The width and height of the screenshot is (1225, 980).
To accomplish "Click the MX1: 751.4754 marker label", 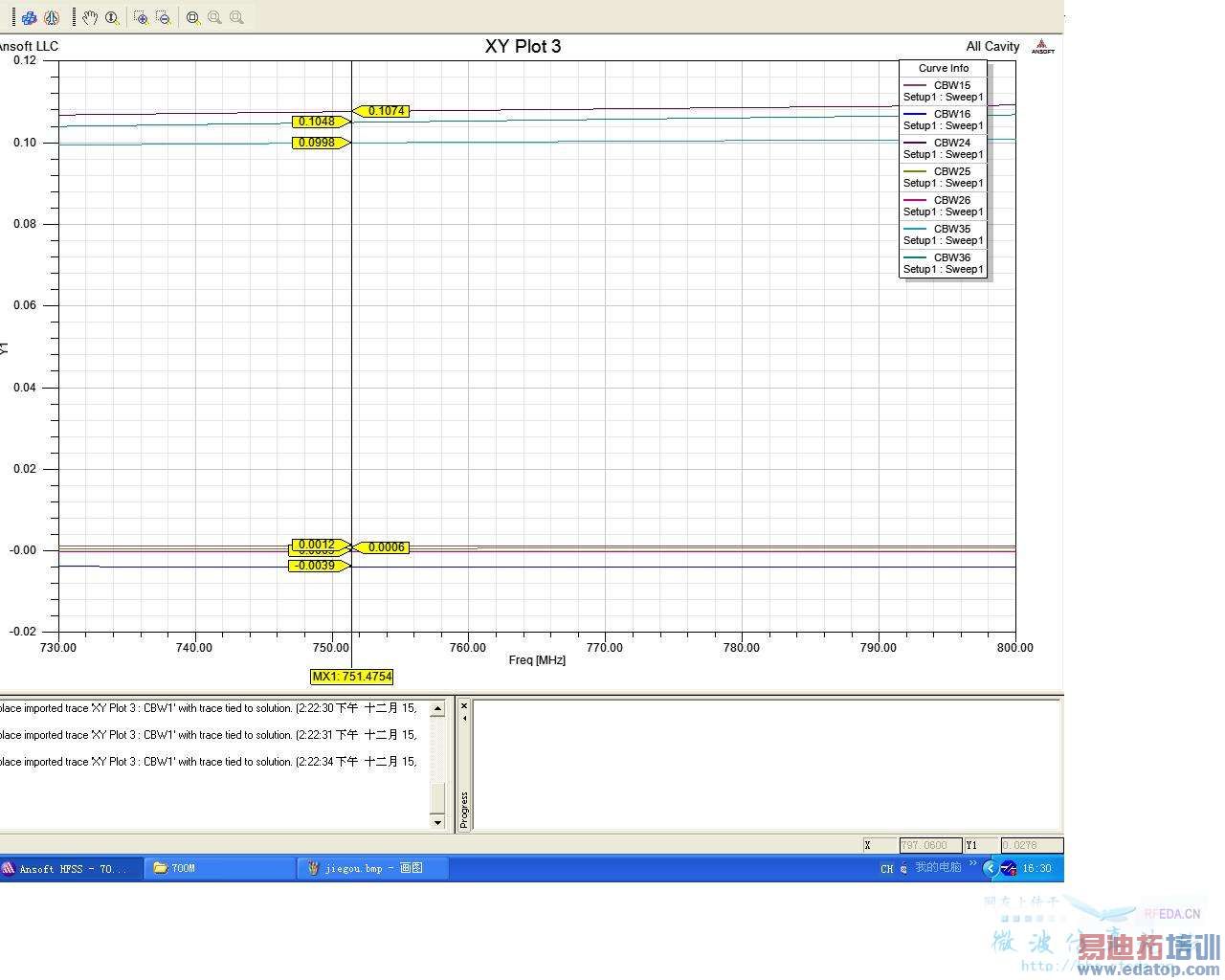I will coord(352,677).
